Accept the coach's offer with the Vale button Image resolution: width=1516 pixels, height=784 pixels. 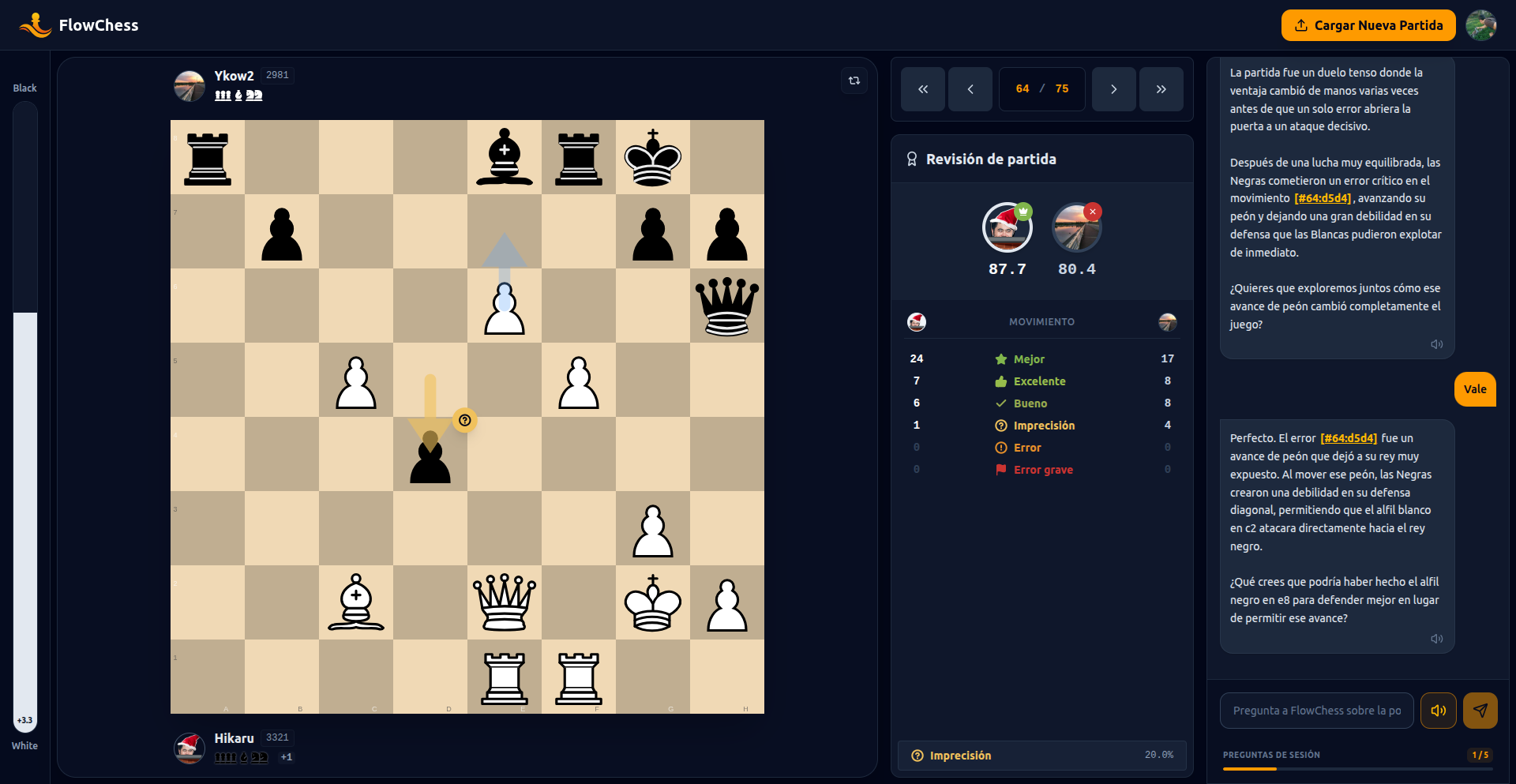coord(1474,389)
